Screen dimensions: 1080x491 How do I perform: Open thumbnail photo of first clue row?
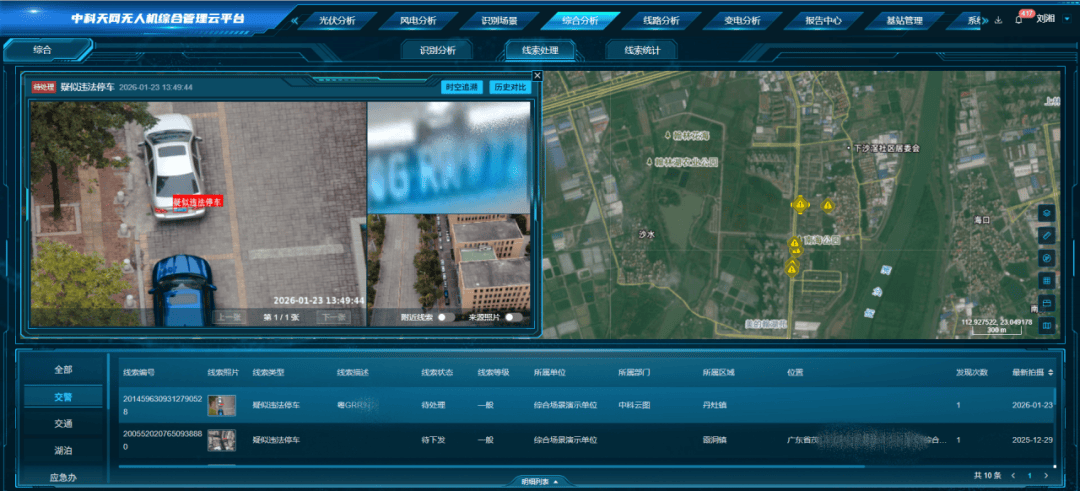tap(221, 406)
